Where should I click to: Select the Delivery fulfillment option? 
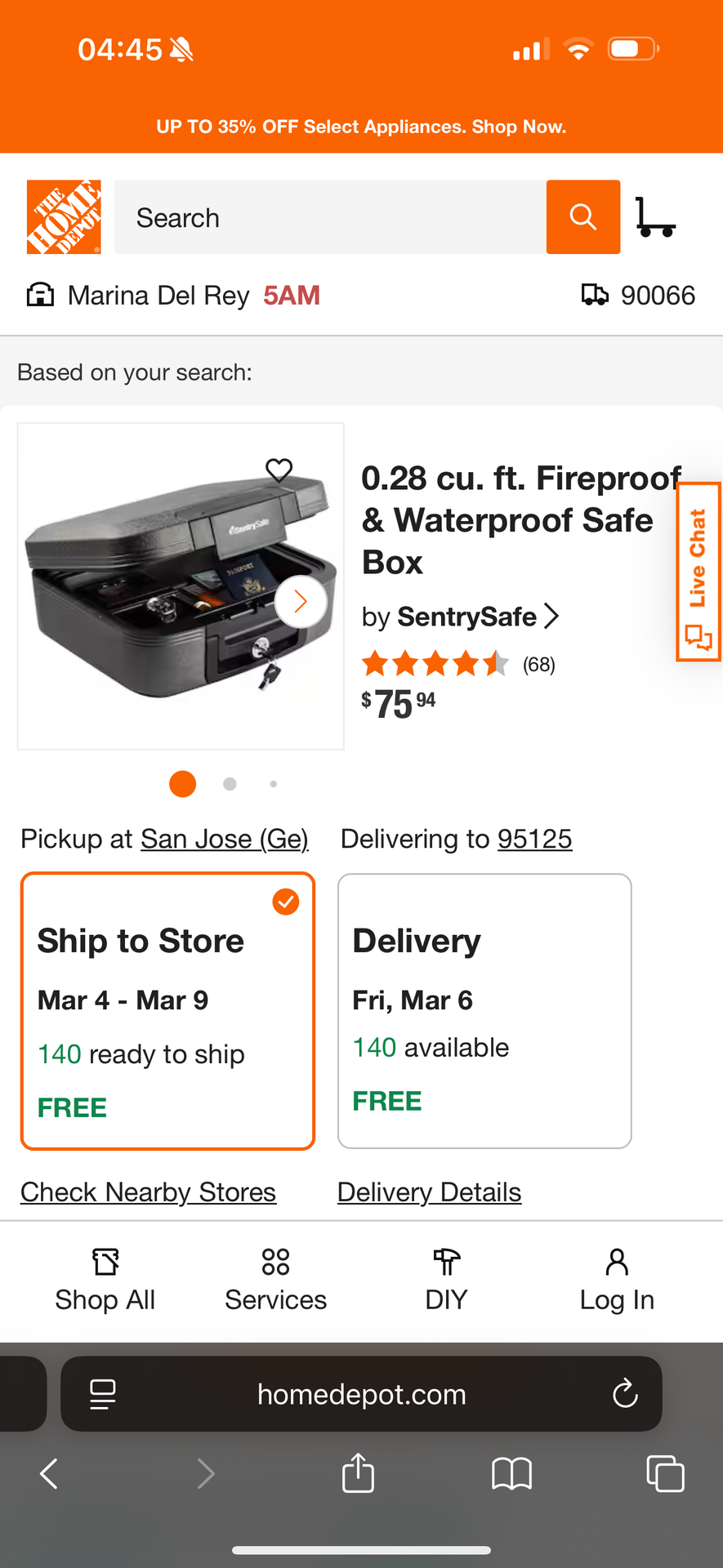tap(484, 1011)
